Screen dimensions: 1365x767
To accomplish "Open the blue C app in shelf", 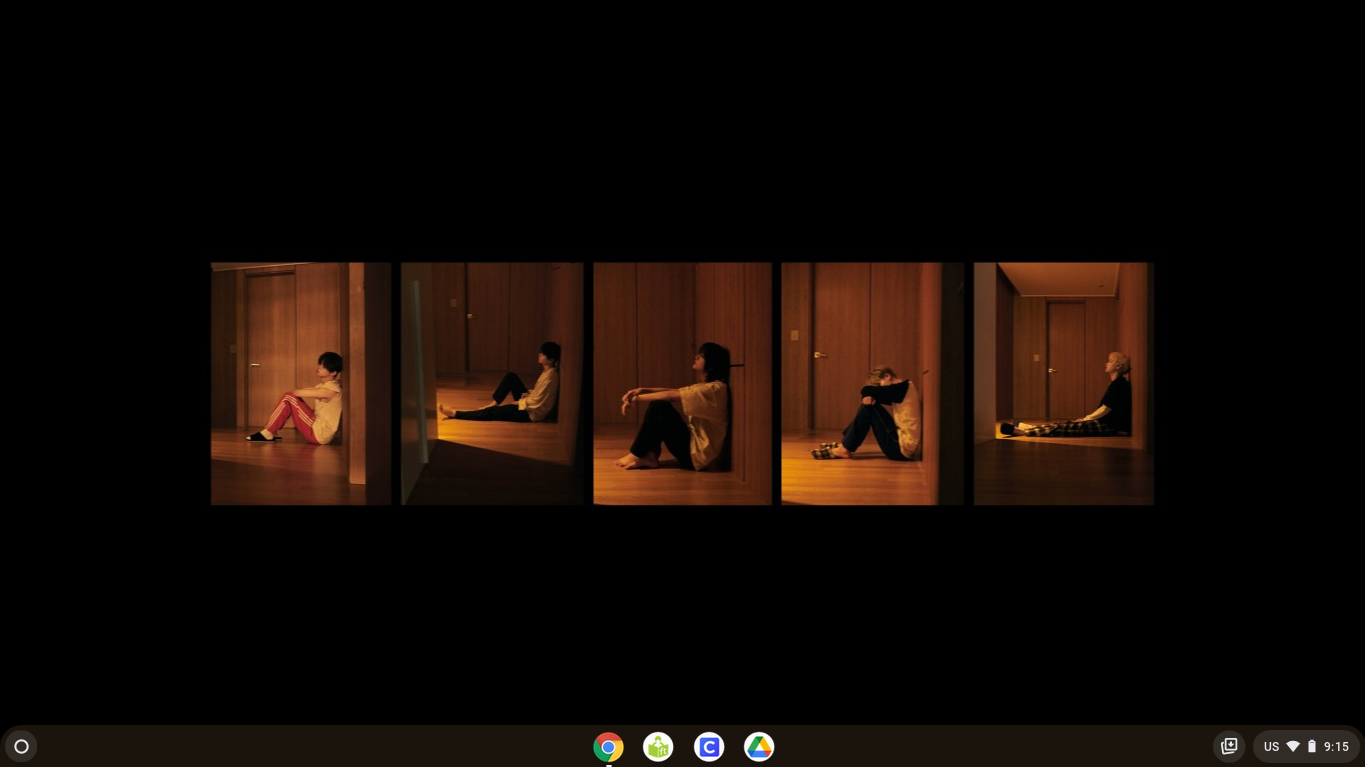I will pyautogui.click(x=709, y=747).
